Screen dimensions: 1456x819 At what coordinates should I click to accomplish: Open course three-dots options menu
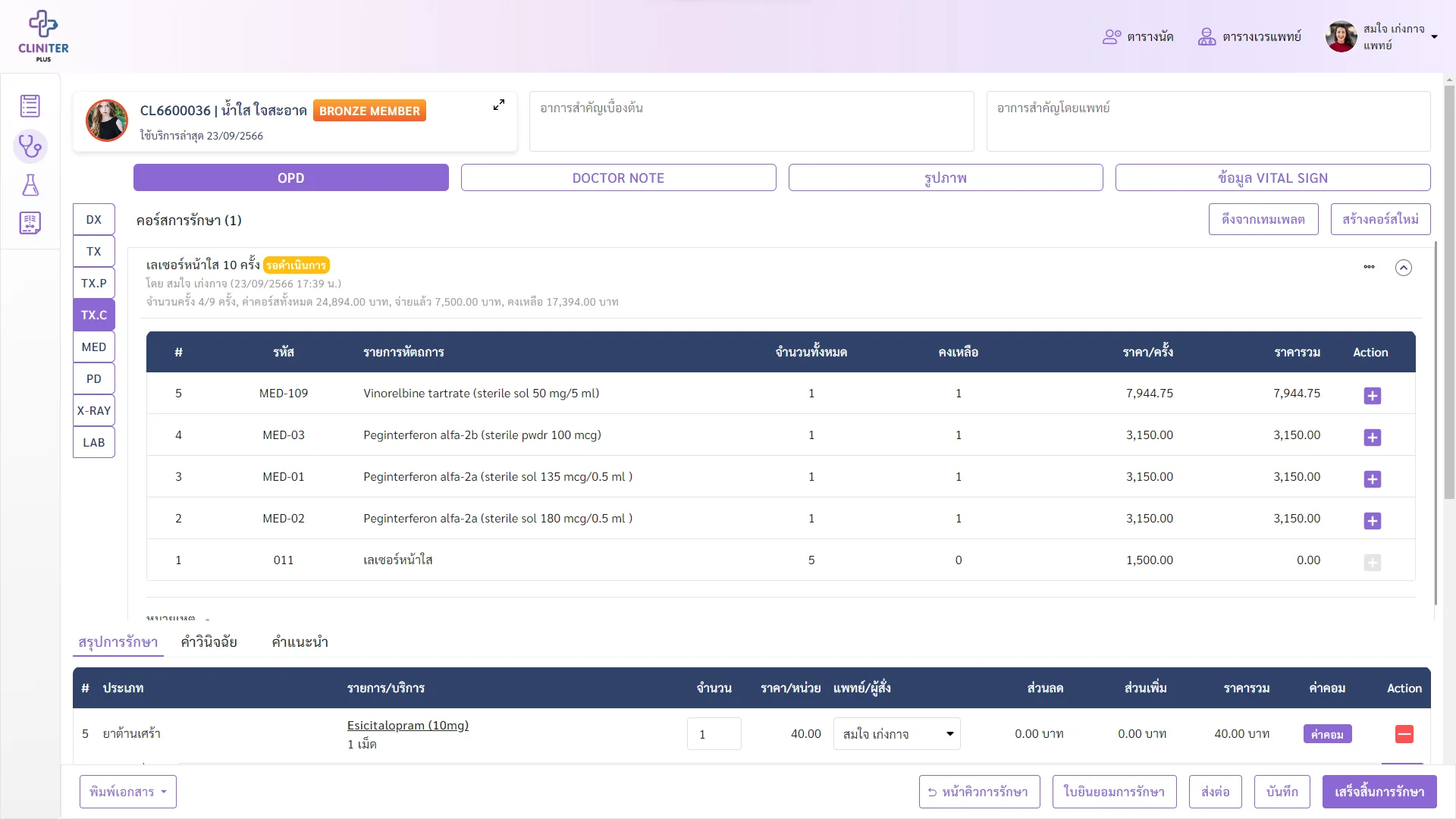click(1369, 267)
